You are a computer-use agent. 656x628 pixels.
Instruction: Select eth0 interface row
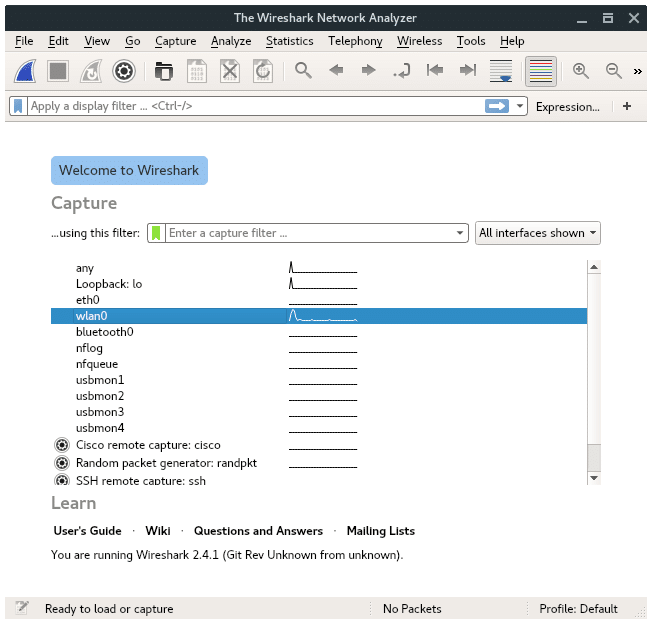coord(319,300)
